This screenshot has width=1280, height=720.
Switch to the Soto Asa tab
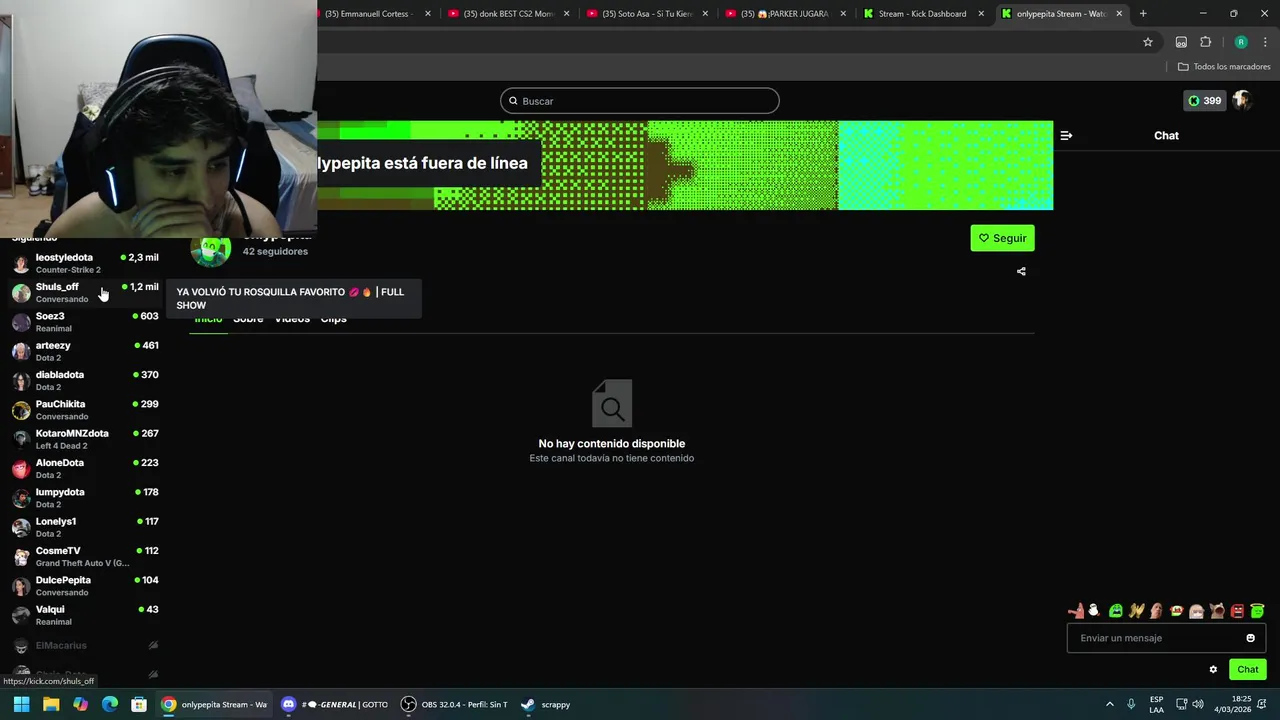647,14
